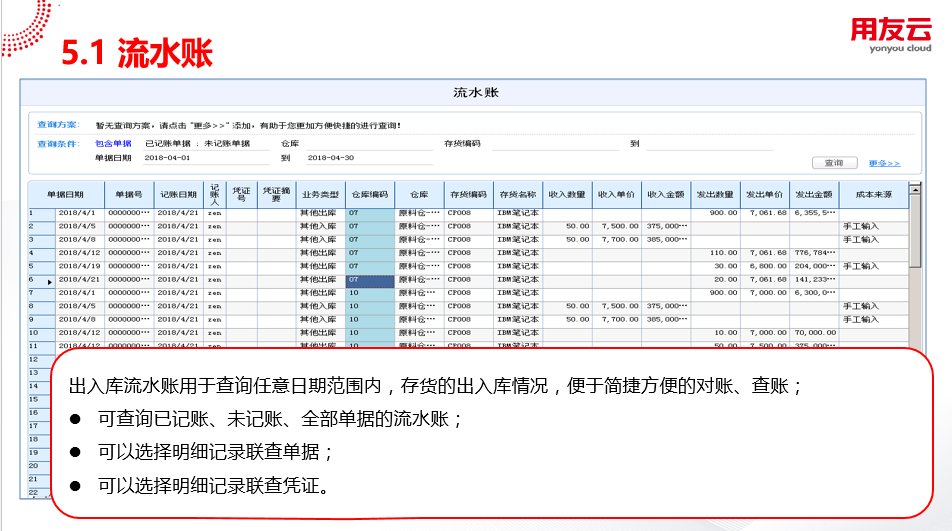Select the highlighted 仓库编码 cell in row 6
This screenshot has height=531, width=952.
pos(367,281)
